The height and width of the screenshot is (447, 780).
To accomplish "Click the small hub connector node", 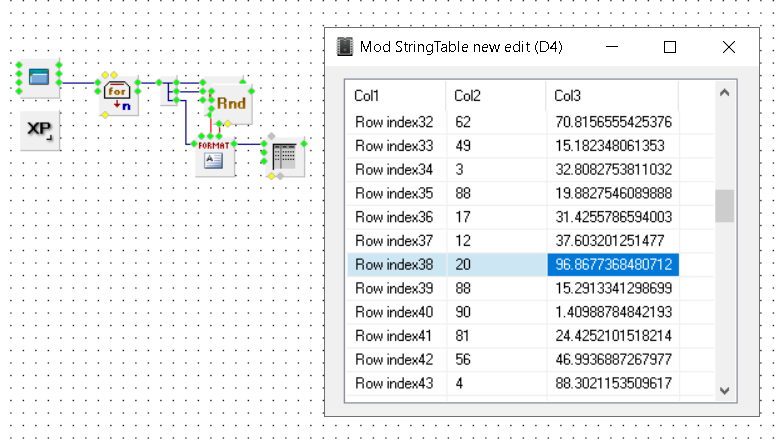I will point(169,91).
